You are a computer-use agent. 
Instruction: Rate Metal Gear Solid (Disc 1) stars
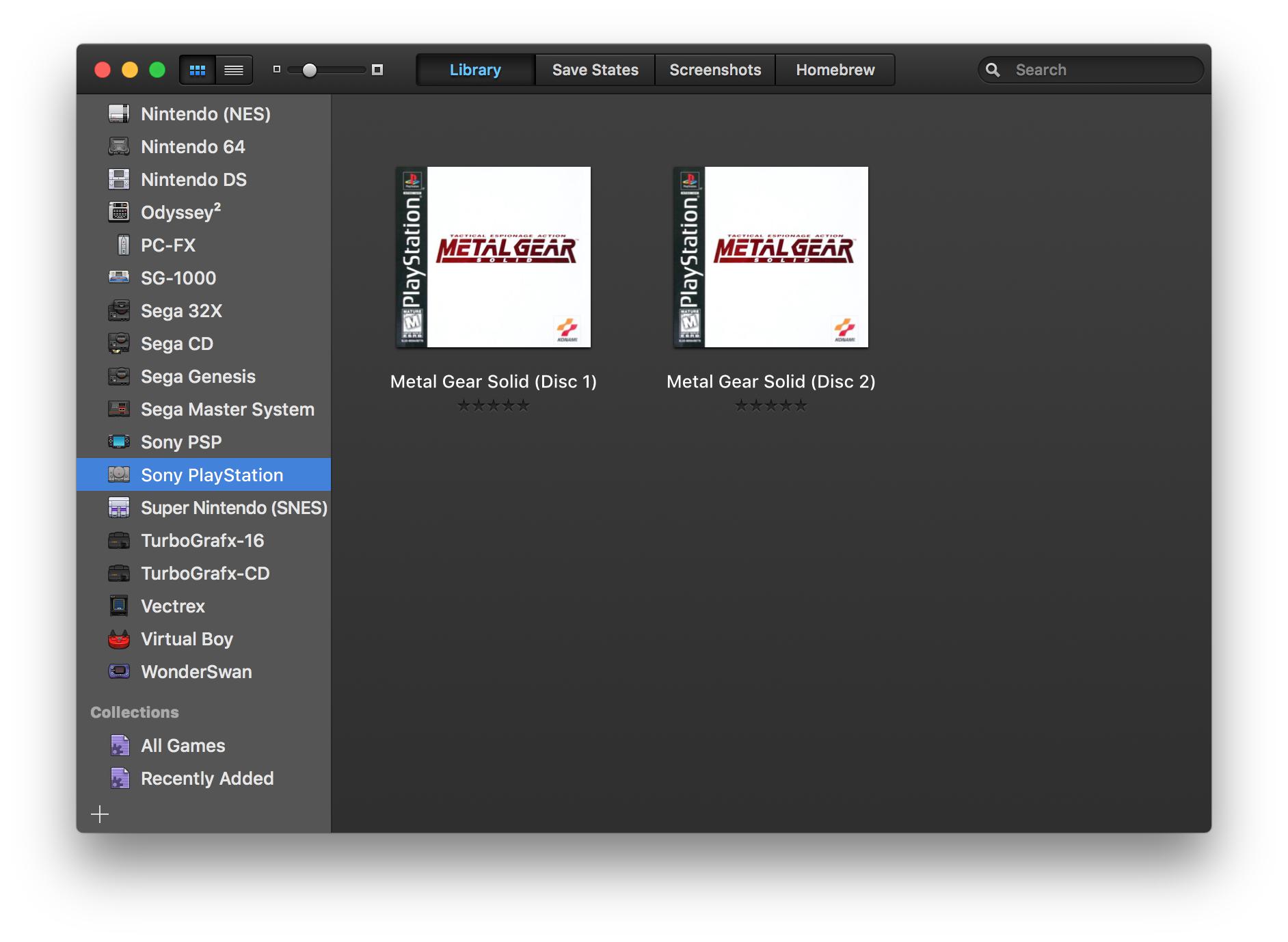tap(494, 405)
